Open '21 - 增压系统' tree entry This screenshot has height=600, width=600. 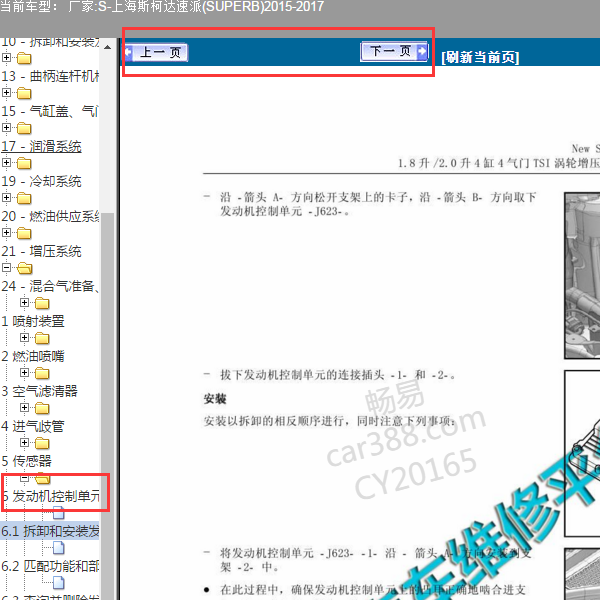pyautogui.click(x=41, y=251)
